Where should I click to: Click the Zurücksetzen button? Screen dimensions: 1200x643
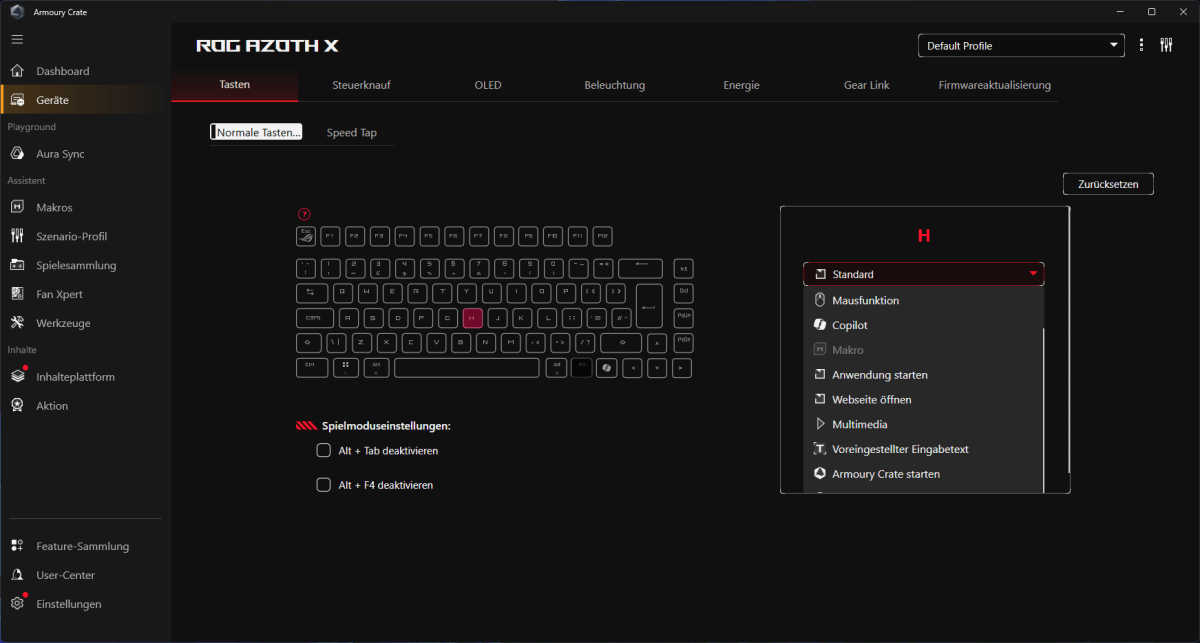coord(1108,184)
